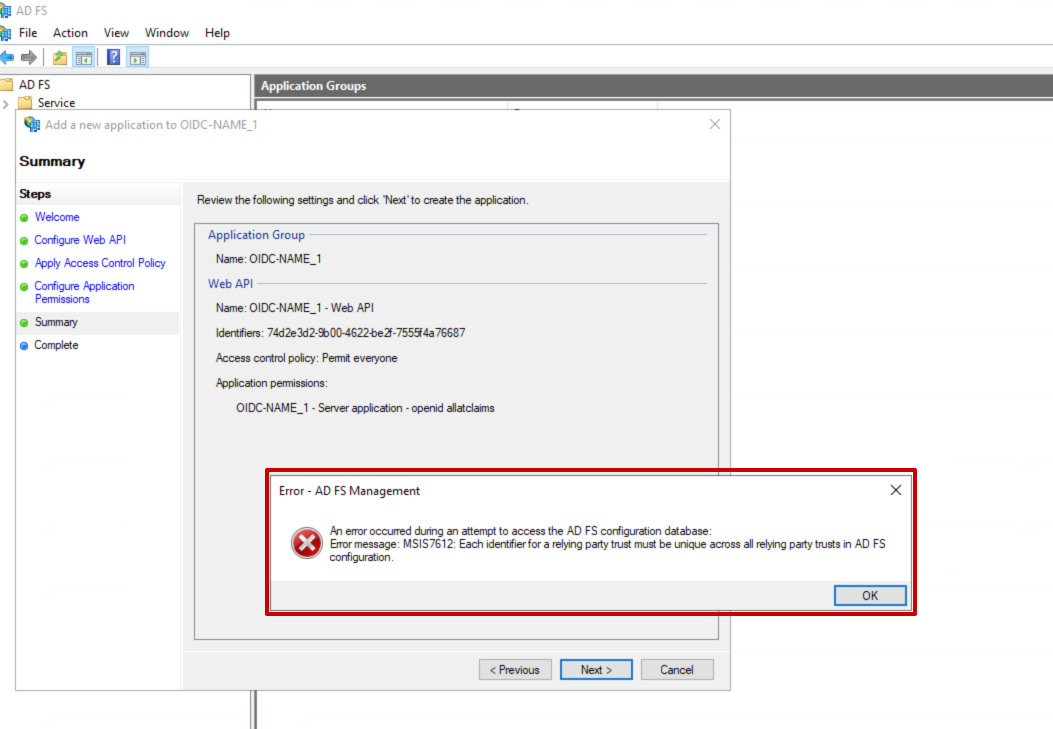Viewport: 1053px width, 729px height.
Task: Close the Add a new application wizard
Action: pos(715,124)
